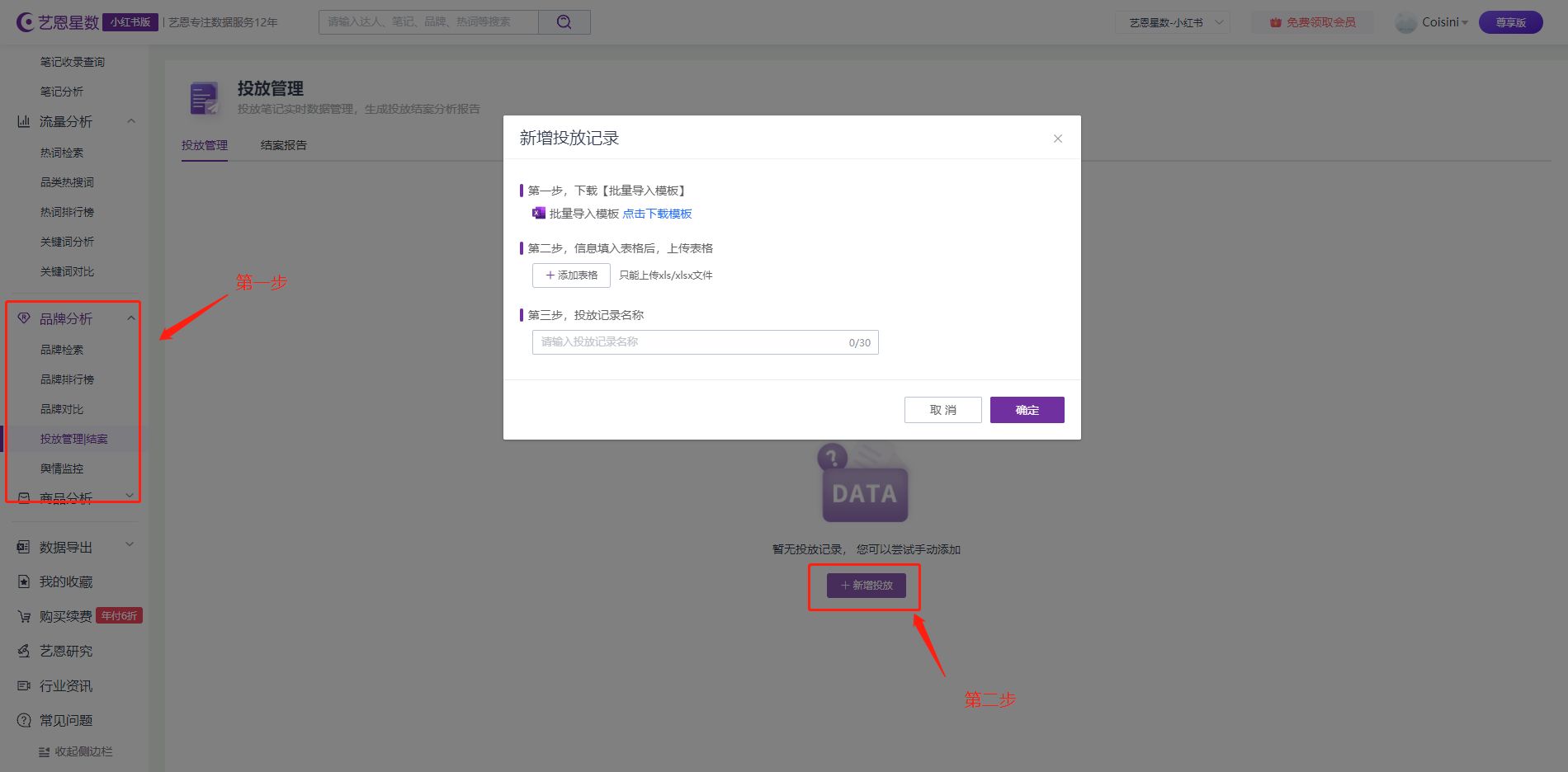The image size is (1568, 772).
Task: Select the 艺恩研究 sidebar icon
Action: pyautogui.click(x=22, y=651)
